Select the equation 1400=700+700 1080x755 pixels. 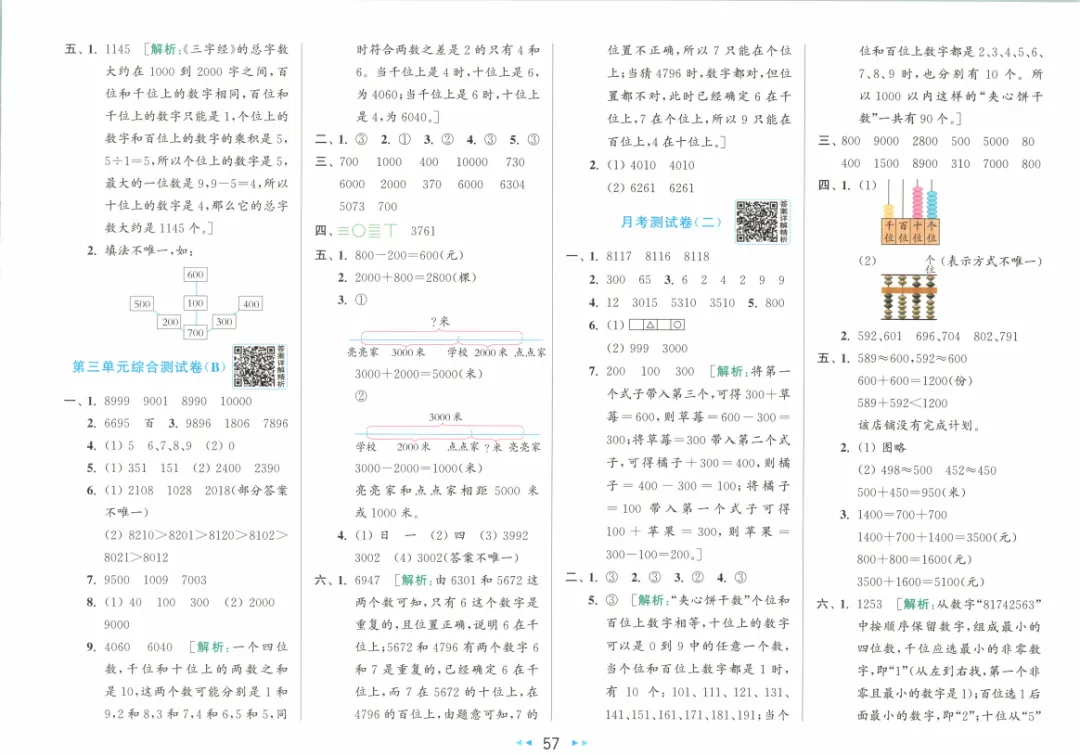tap(902, 515)
